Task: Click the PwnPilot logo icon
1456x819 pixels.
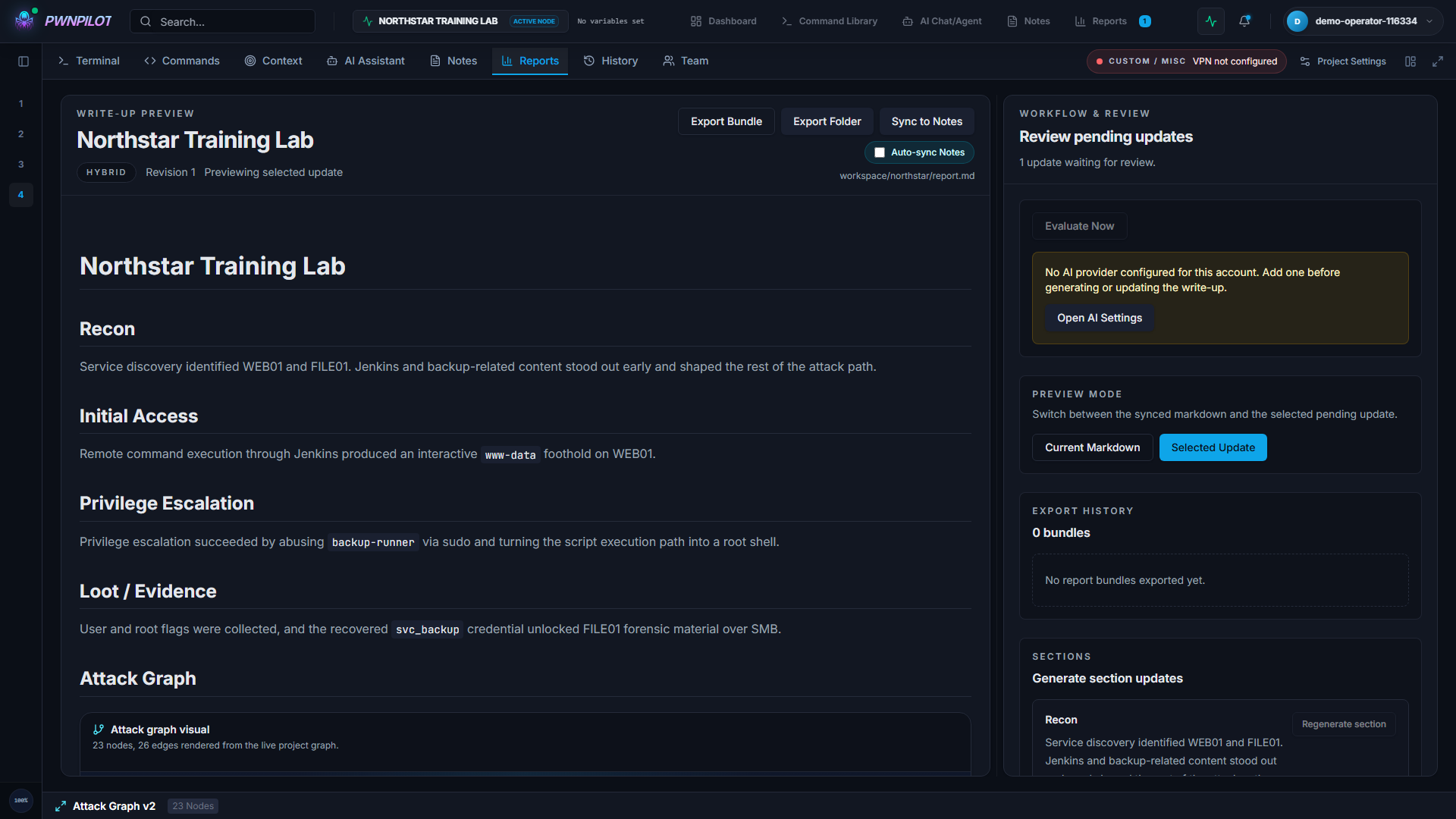Action: coord(25,20)
